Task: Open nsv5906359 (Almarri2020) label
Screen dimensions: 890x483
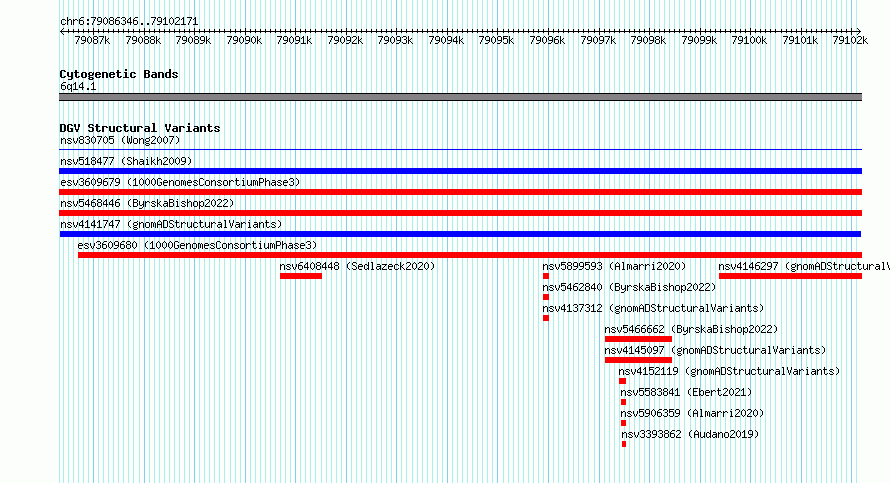Action: point(692,413)
